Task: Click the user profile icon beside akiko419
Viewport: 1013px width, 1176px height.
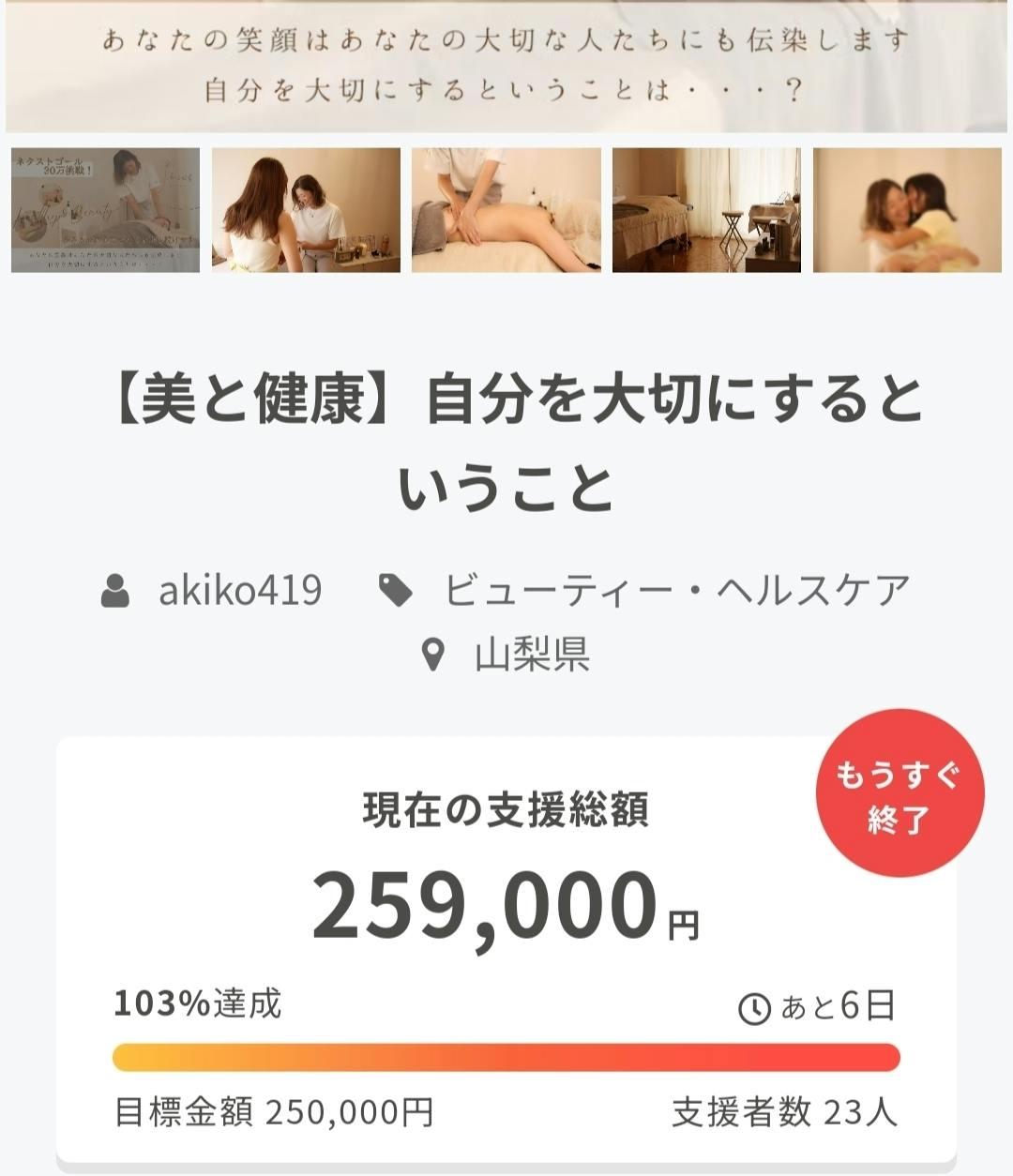Action: [x=115, y=591]
